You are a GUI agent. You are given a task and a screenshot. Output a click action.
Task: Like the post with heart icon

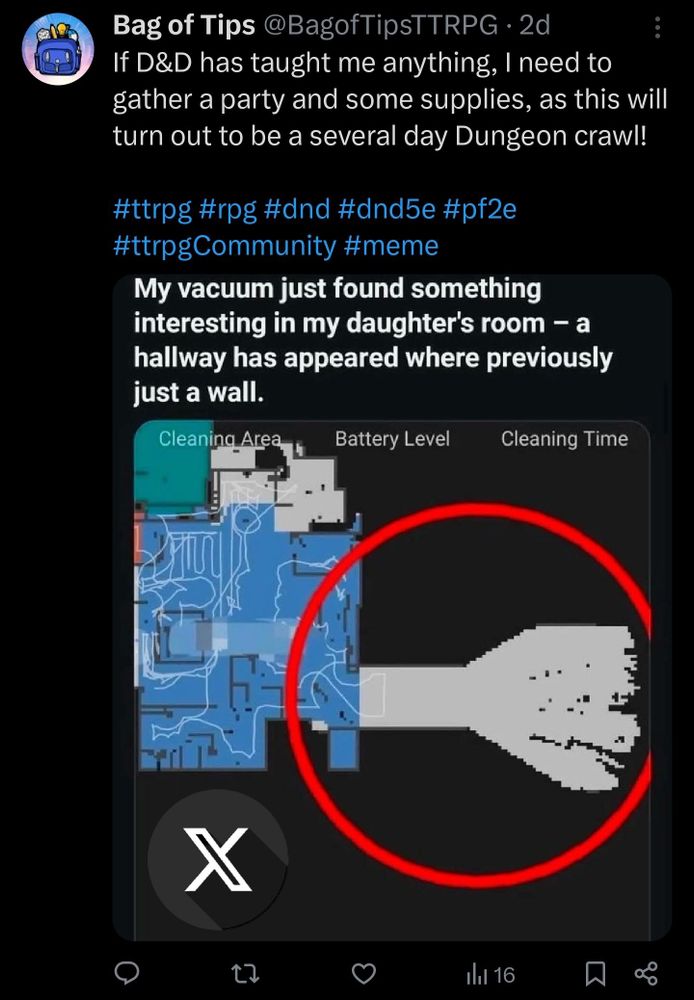click(364, 973)
